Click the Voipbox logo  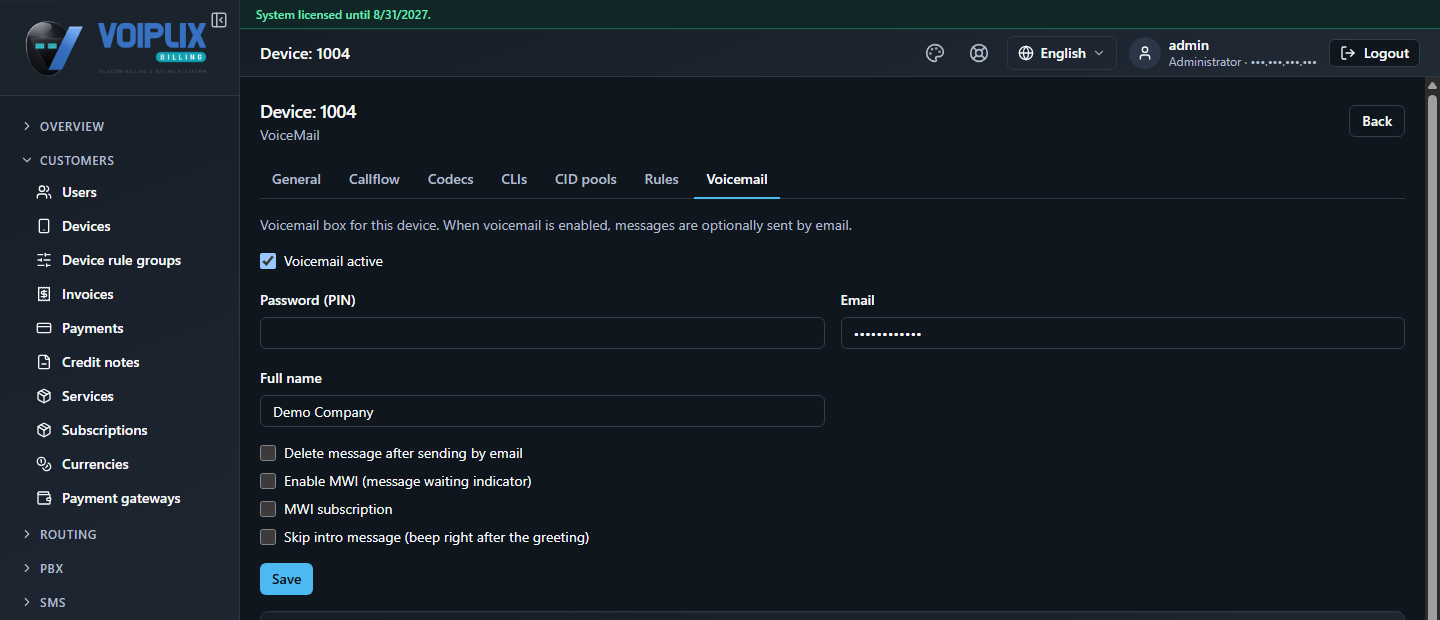tap(115, 47)
